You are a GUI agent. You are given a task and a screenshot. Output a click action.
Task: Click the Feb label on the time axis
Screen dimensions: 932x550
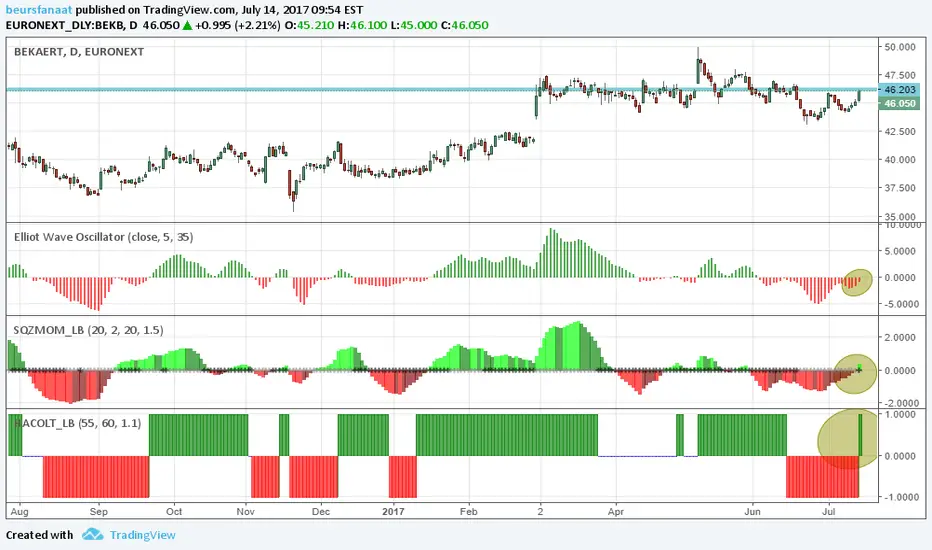pos(468,511)
